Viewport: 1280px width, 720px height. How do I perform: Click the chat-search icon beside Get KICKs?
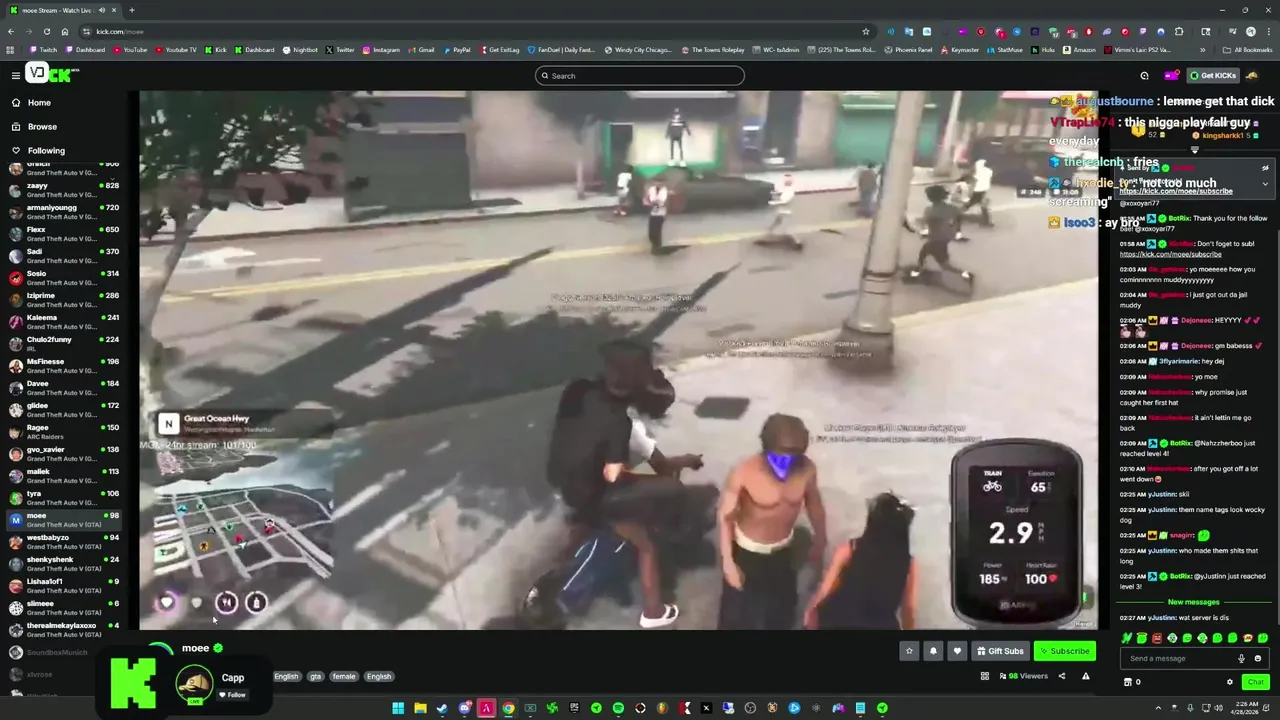coord(1145,75)
